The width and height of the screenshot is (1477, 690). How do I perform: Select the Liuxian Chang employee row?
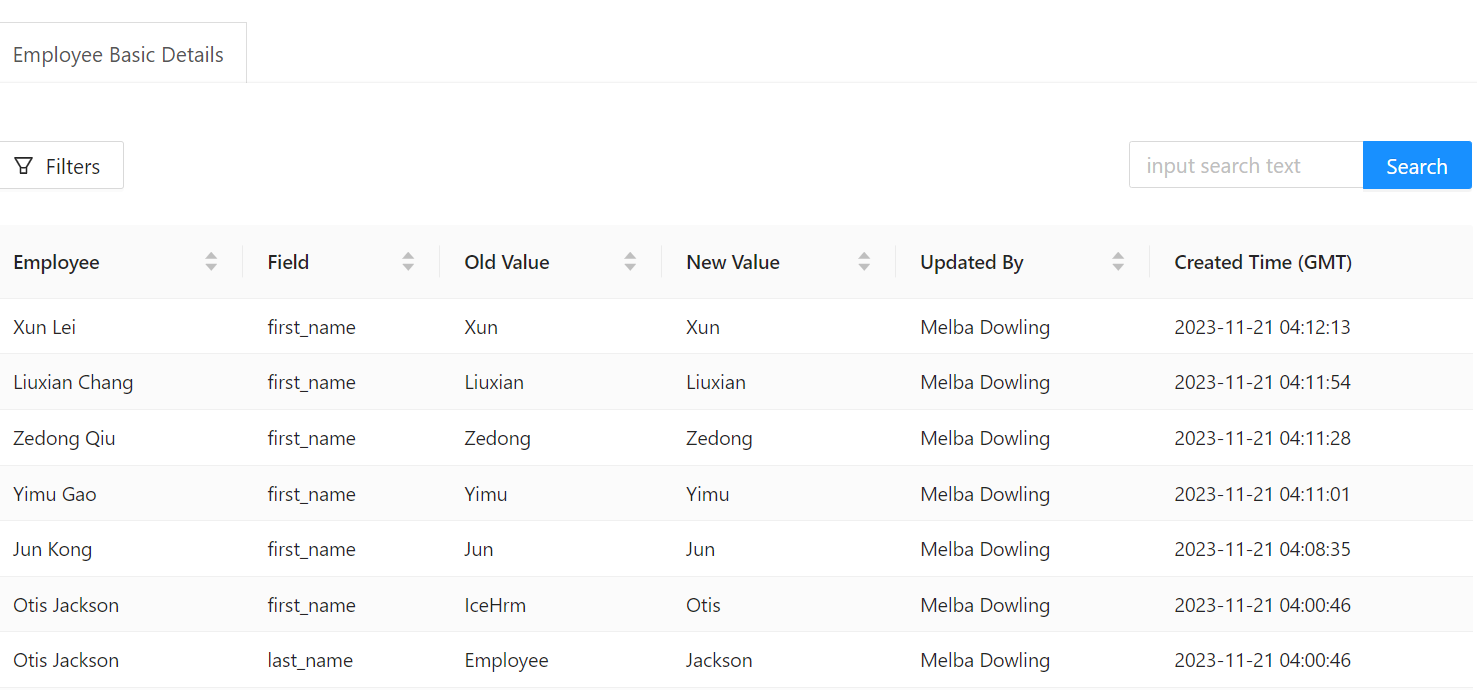coord(73,382)
